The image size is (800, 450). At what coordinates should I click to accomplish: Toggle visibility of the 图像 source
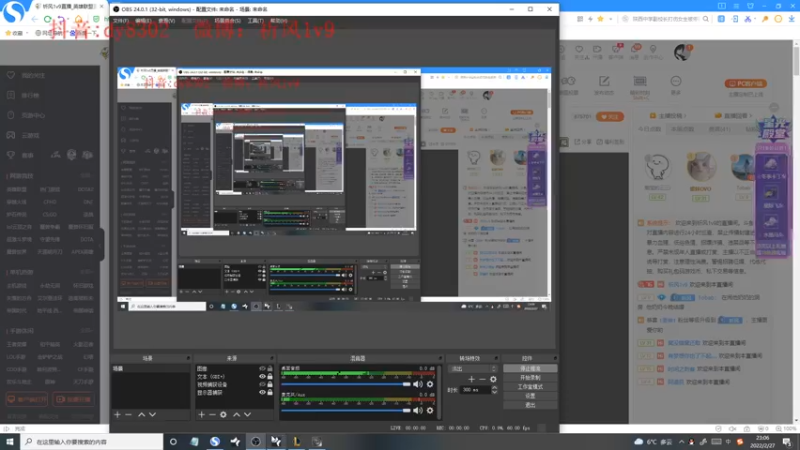tap(262, 368)
